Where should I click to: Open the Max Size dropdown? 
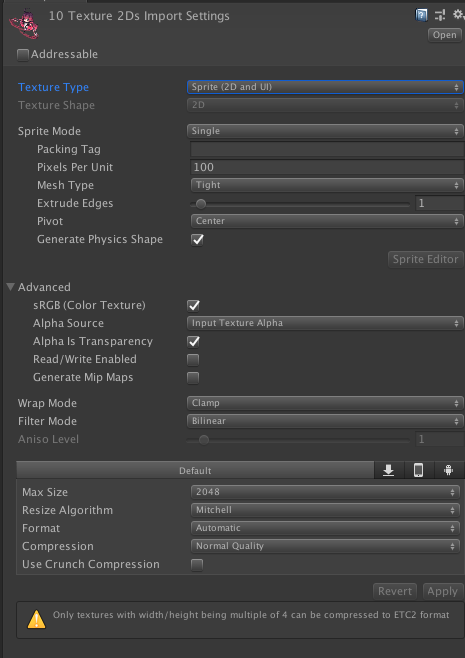(325, 492)
